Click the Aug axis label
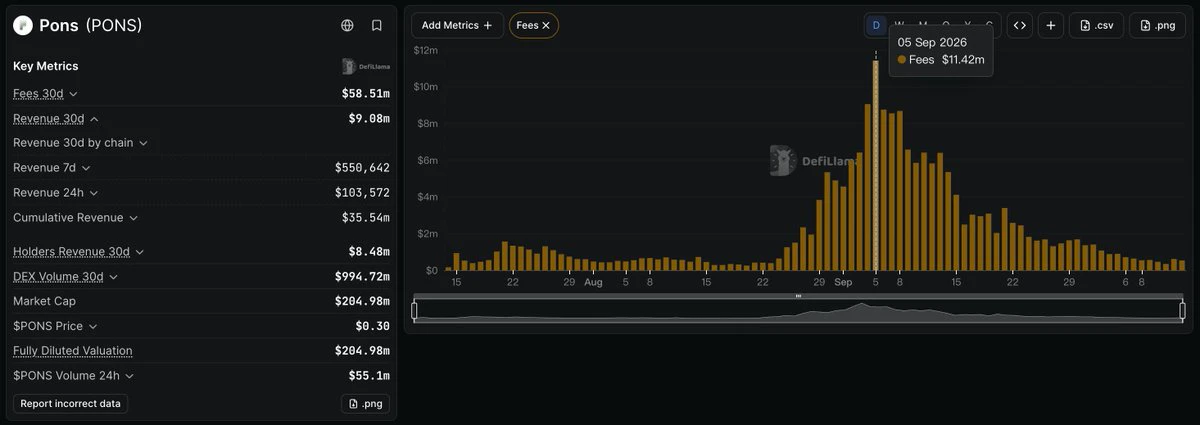Image resolution: width=1200 pixels, height=425 pixels. [x=593, y=282]
